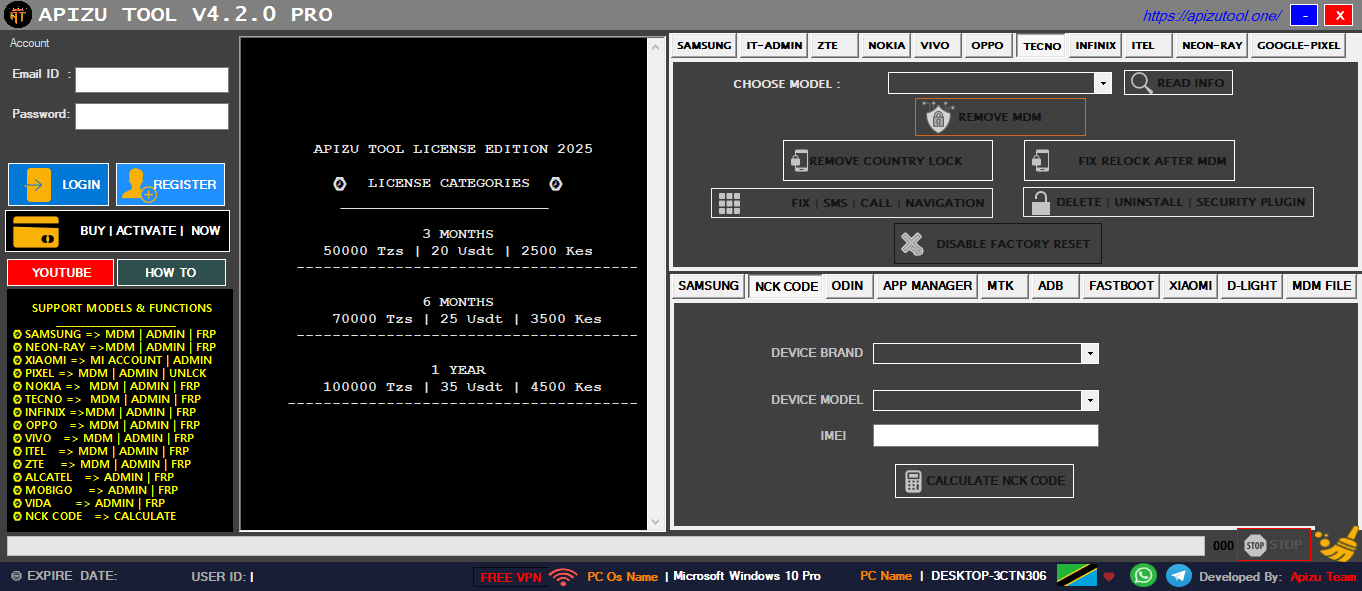The image size is (1362, 591).
Task: Open the DEVICE MODEL dropdown
Action: [1090, 399]
